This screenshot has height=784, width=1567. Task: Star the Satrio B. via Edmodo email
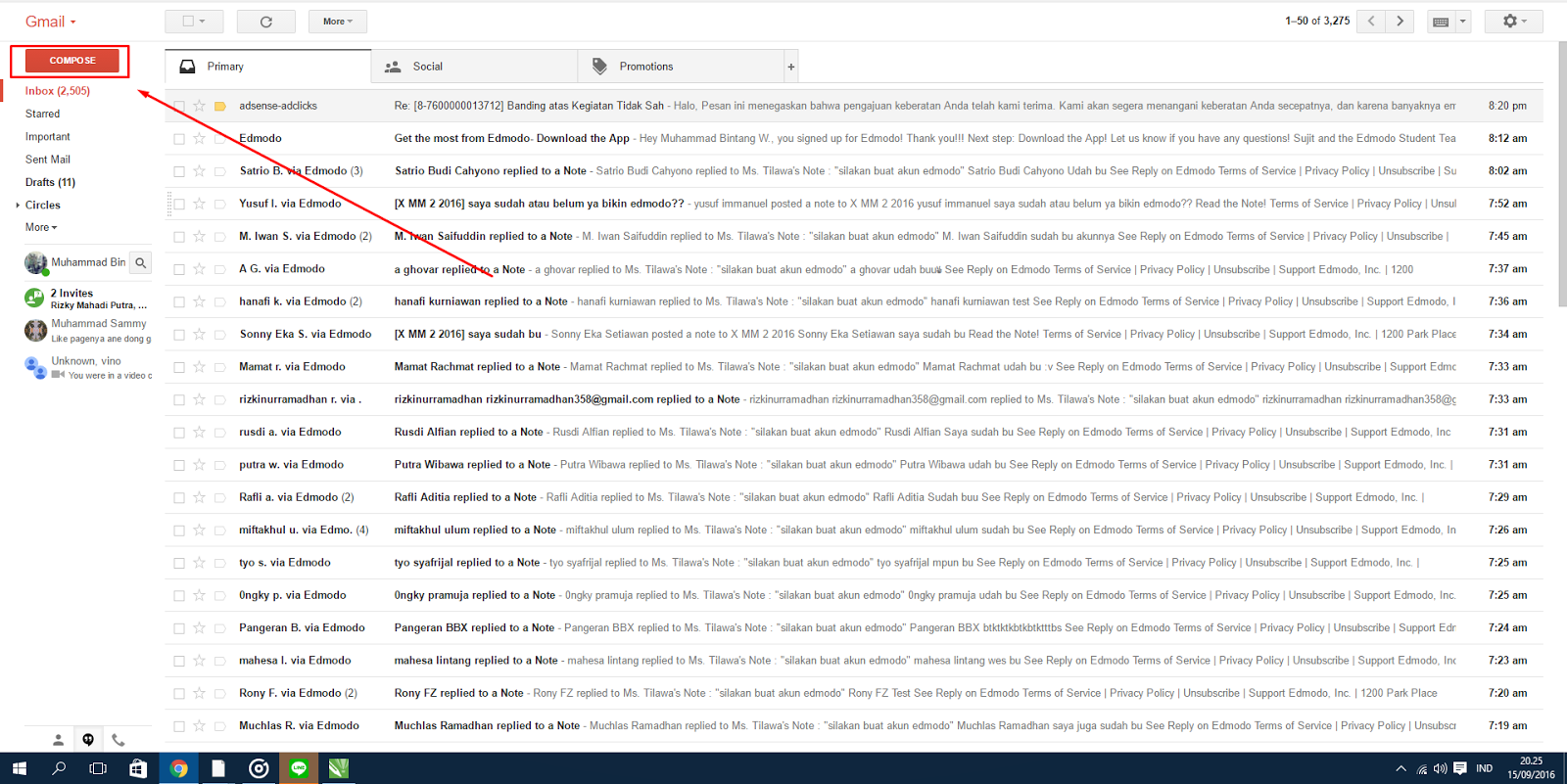199,170
